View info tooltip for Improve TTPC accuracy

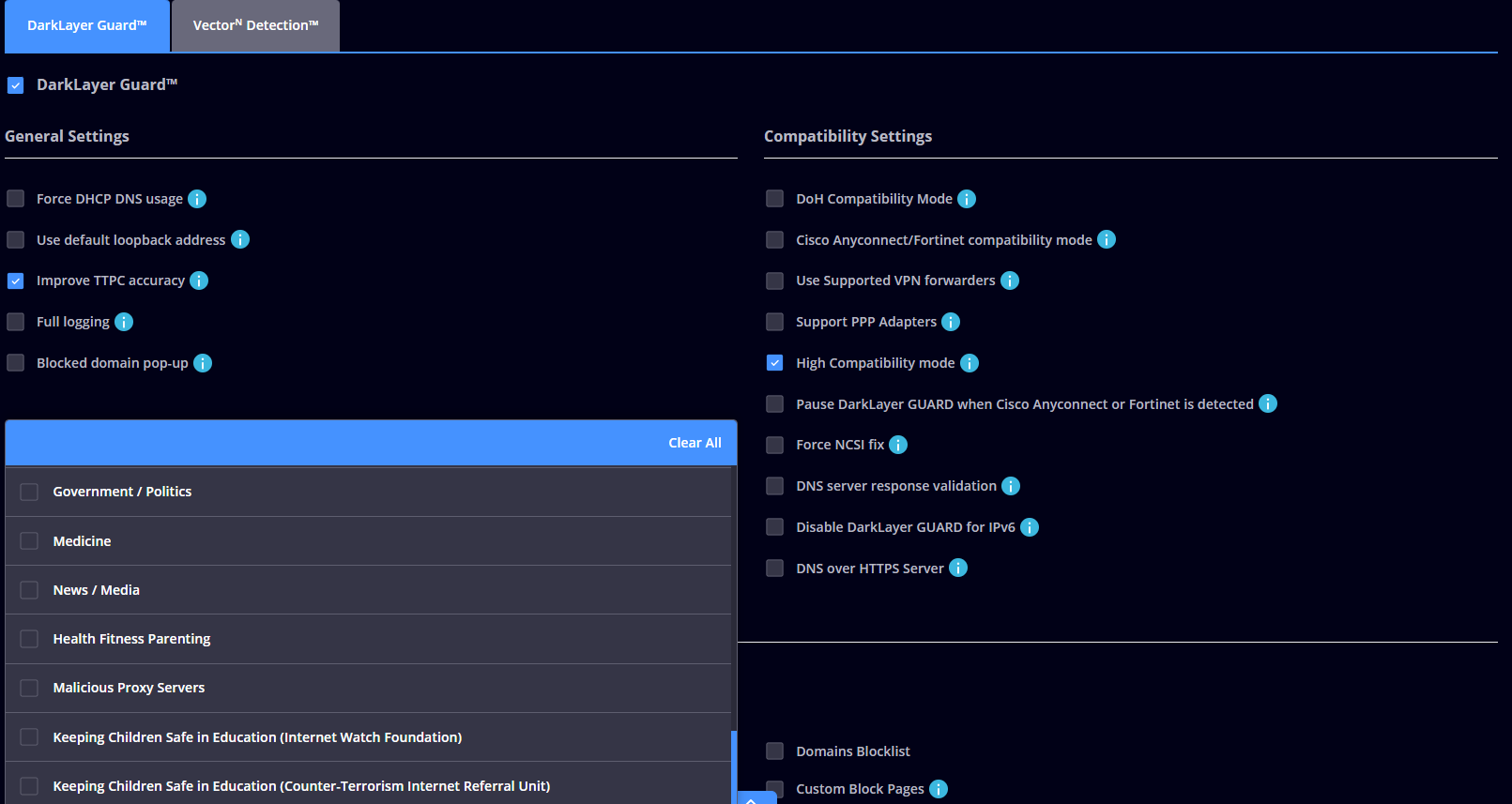[x=199, y=281]
